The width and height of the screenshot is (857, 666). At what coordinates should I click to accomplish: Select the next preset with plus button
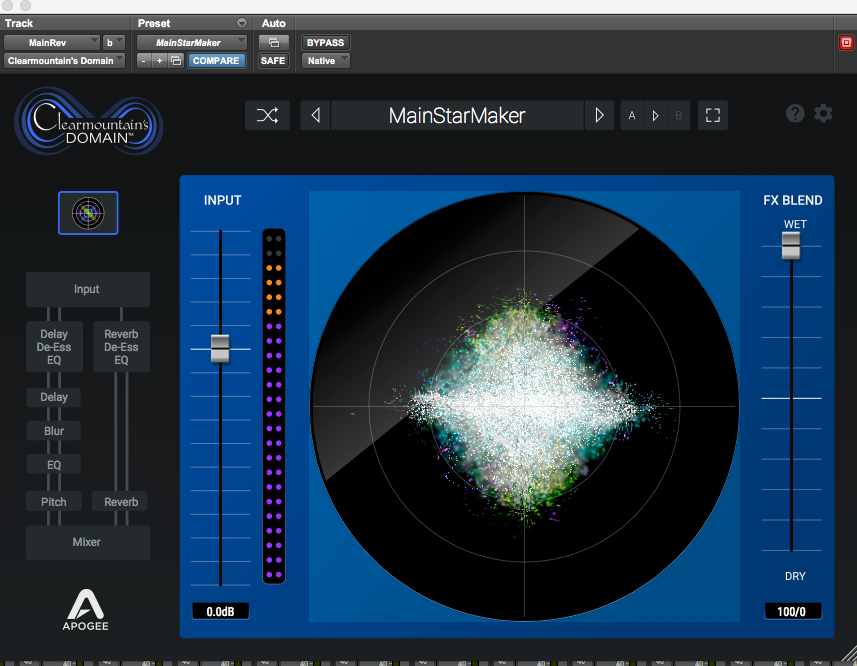pos(160,61)
